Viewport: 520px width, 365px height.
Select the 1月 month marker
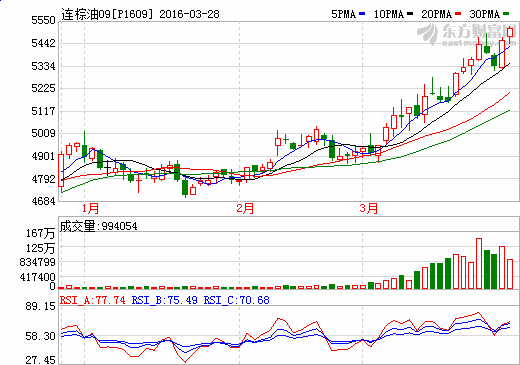pyautogui.click(x=90, y=209)
